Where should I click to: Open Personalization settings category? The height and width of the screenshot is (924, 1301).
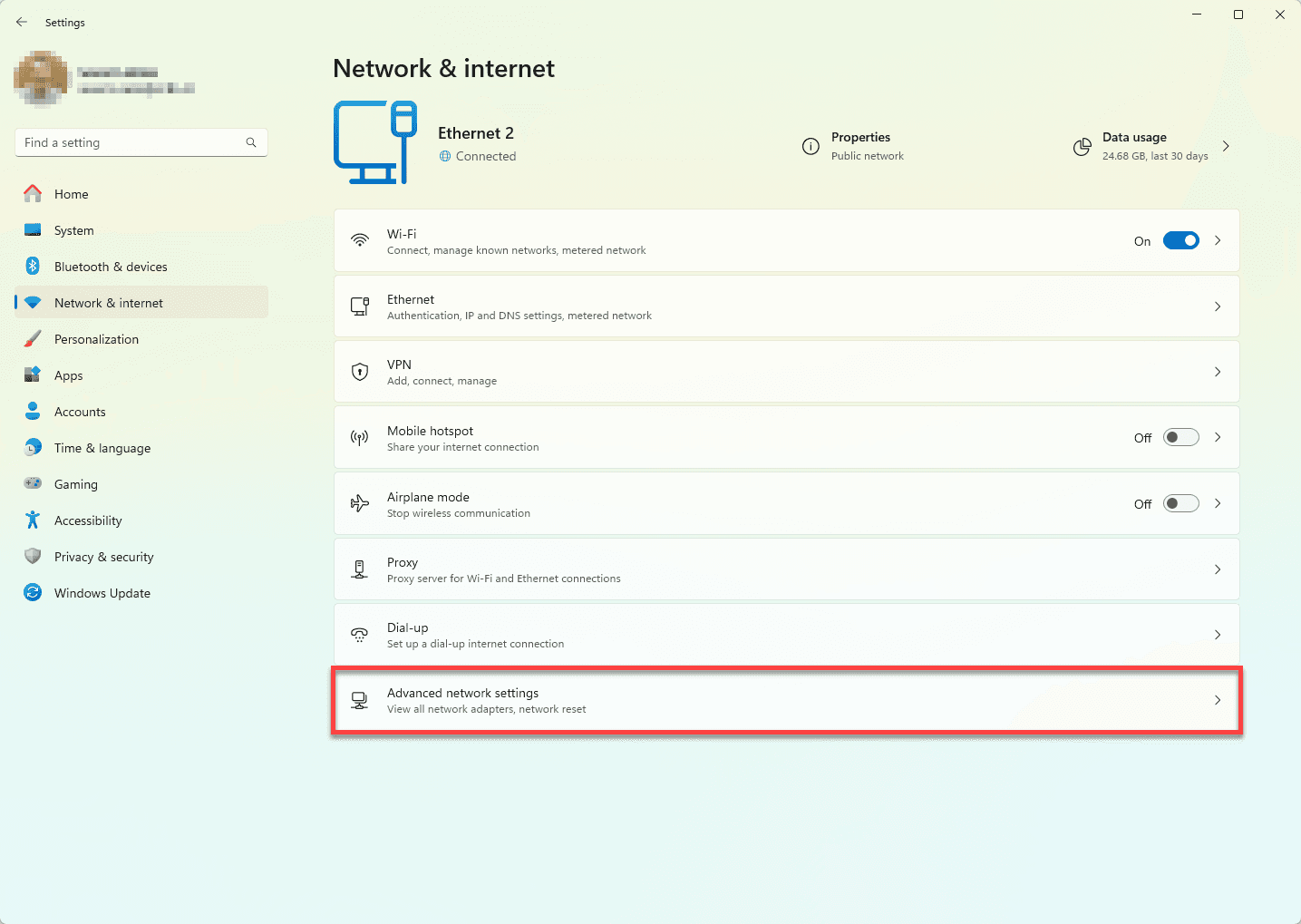coord(141,339)
